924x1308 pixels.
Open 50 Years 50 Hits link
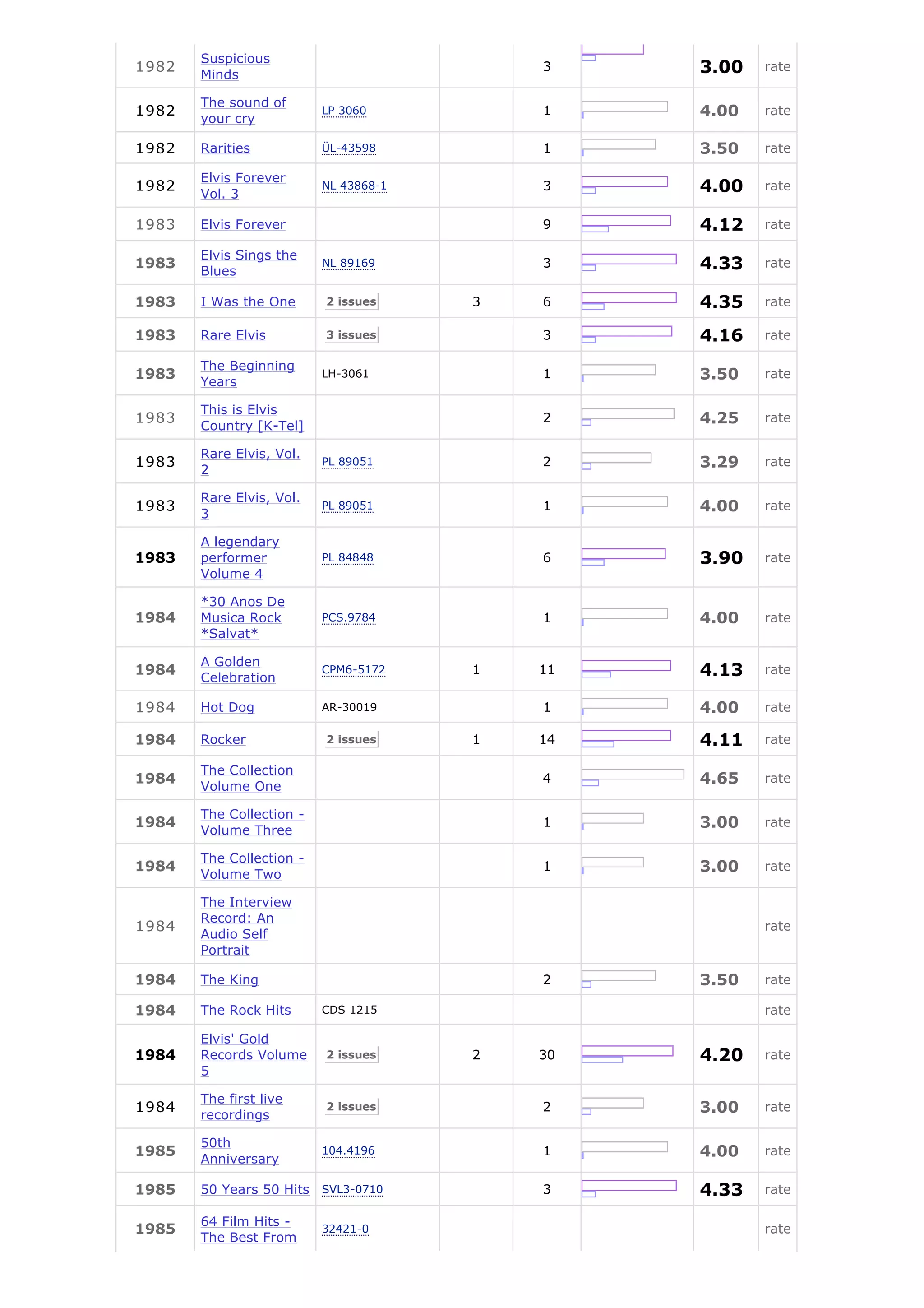point(254,1189)
